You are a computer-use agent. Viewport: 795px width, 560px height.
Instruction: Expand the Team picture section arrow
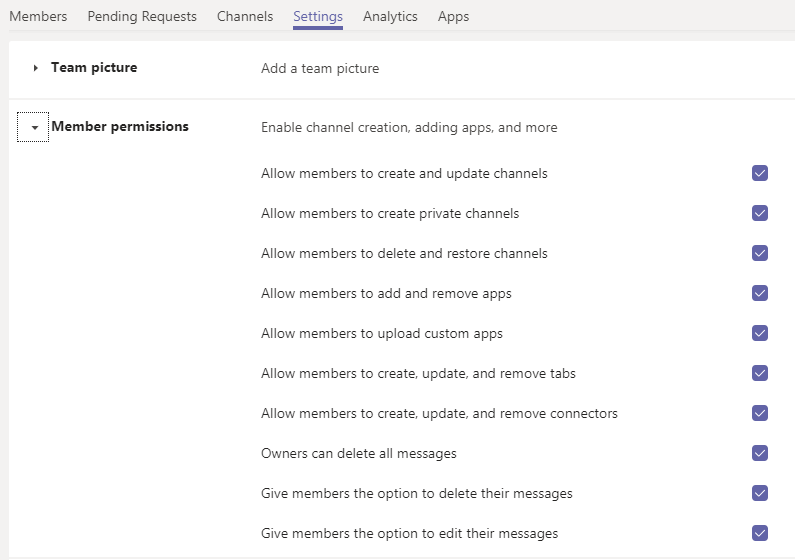35,69
